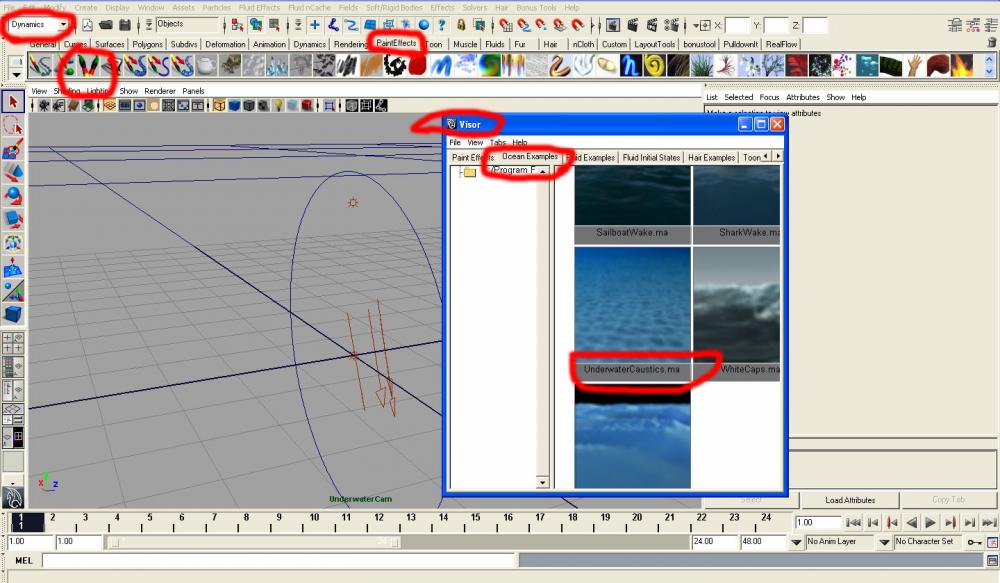
Task: Select the WhiteCaps.ma thumbnail
Action: (737, 314)
